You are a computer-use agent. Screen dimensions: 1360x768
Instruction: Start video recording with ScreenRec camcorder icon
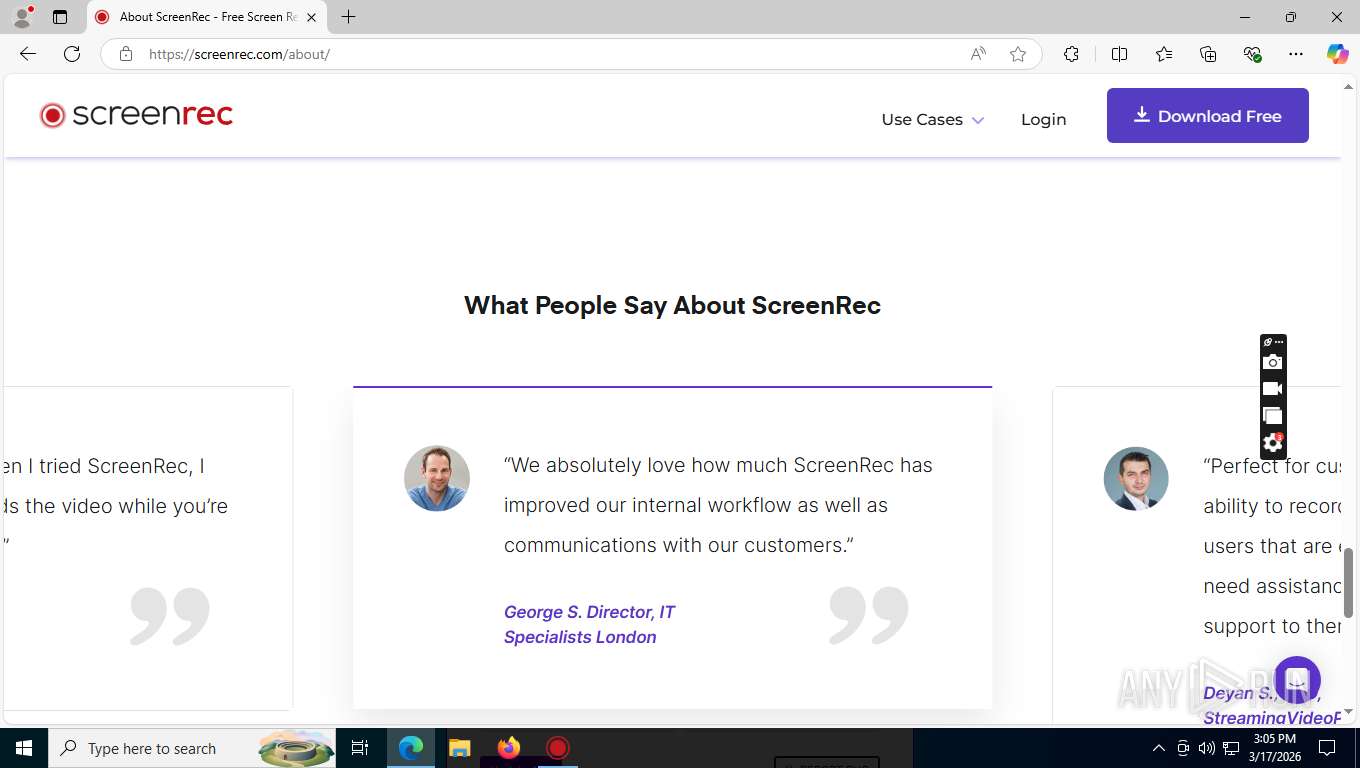1272,389
